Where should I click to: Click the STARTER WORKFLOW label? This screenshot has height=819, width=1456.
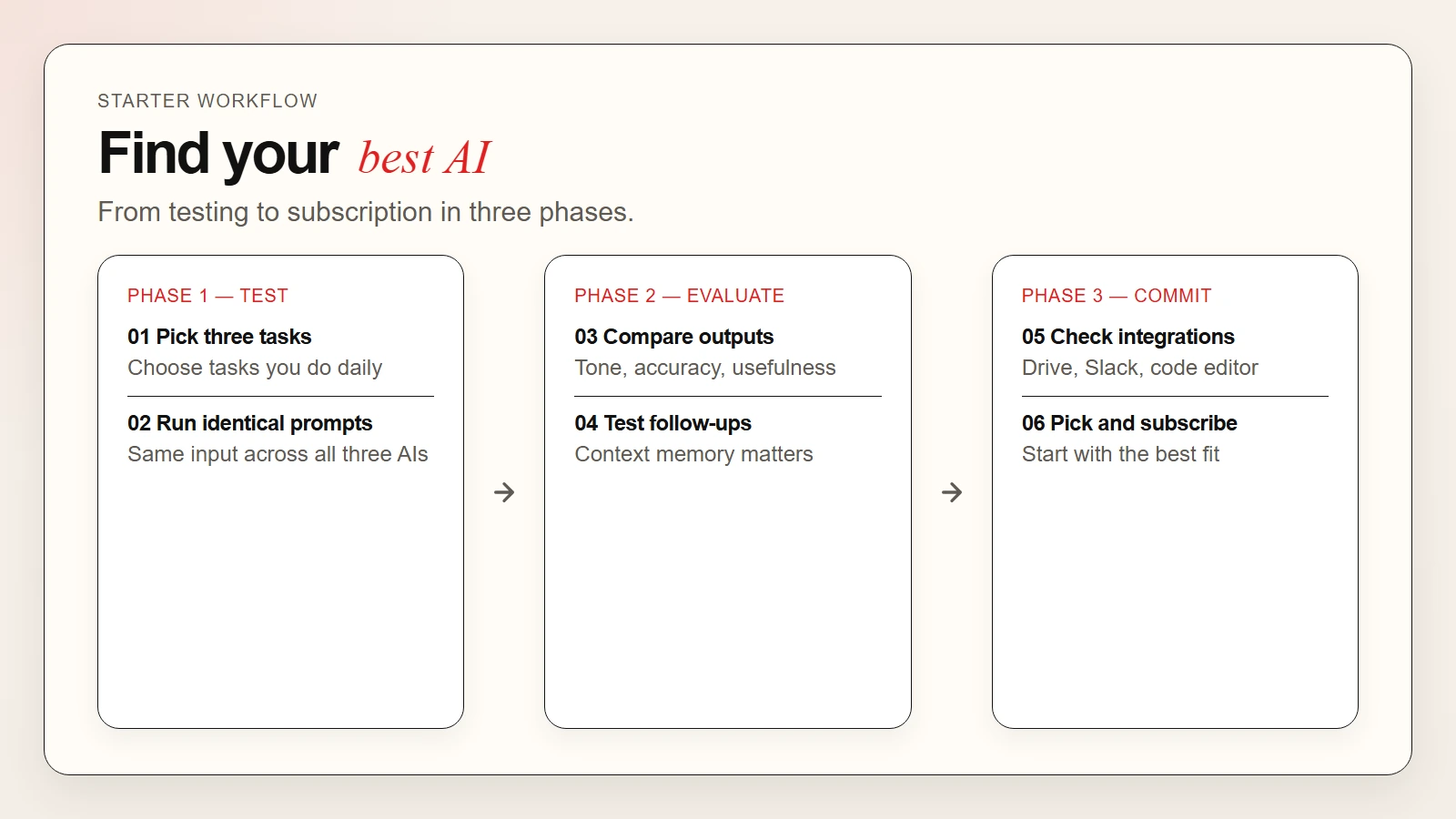pyautogui.click(x=207, y=101)
